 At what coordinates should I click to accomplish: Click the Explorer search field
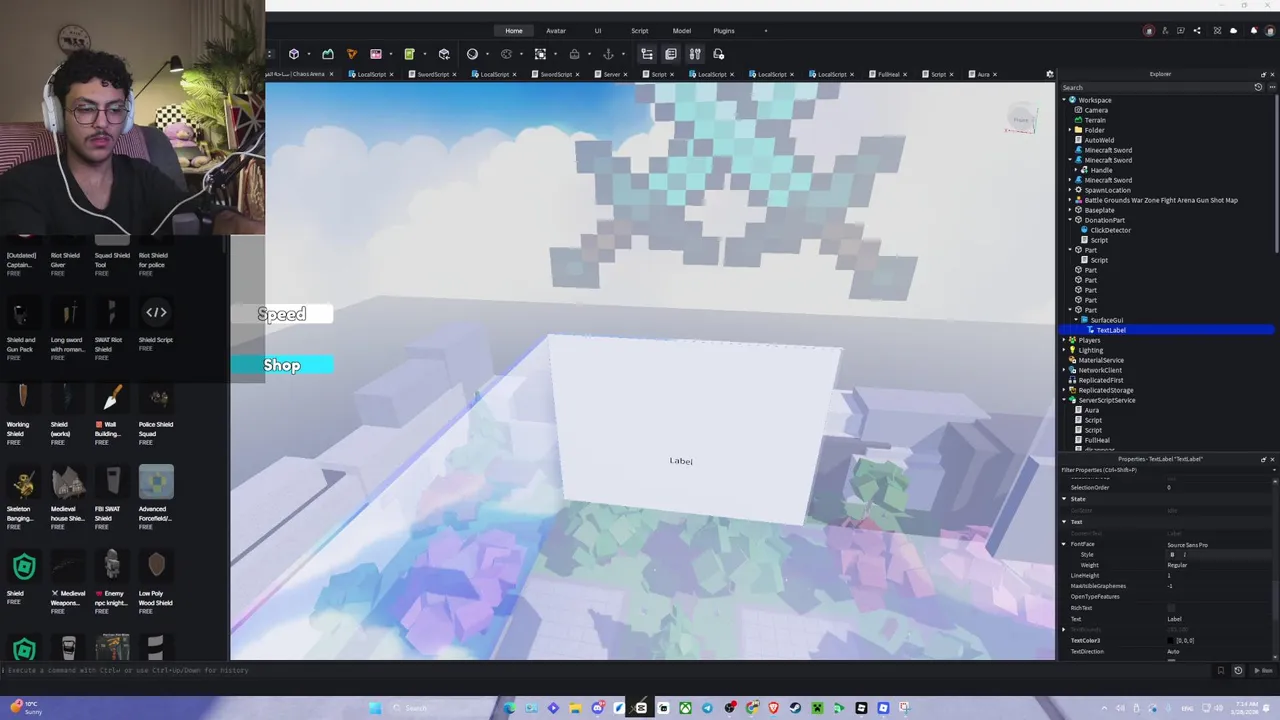[1155, 87]
